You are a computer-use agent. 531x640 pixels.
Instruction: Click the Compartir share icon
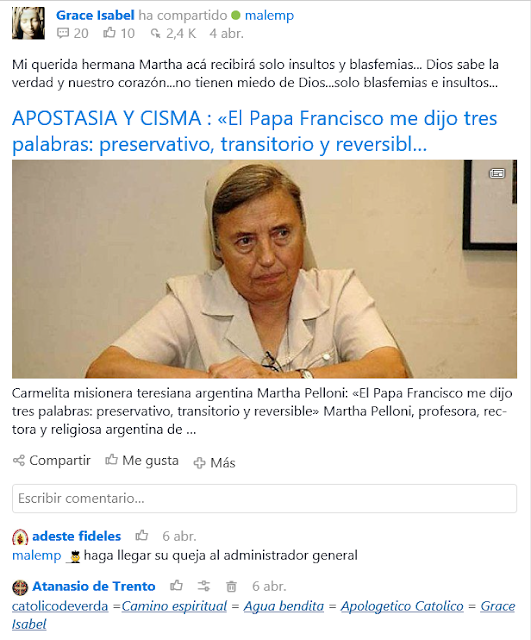click(19, 460)
